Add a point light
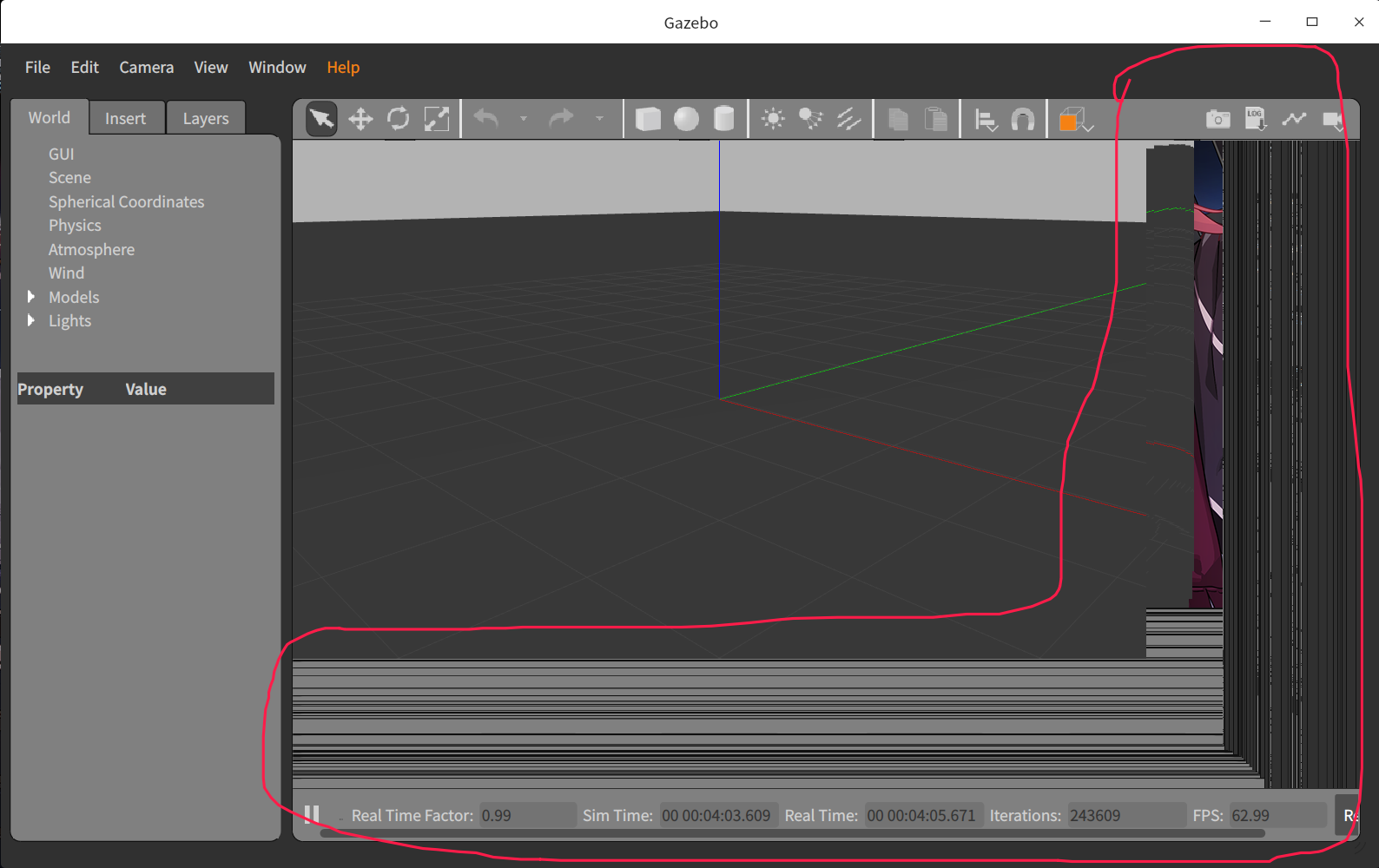The height and width of the screenshot is (868, 1379). coord(773,119)
